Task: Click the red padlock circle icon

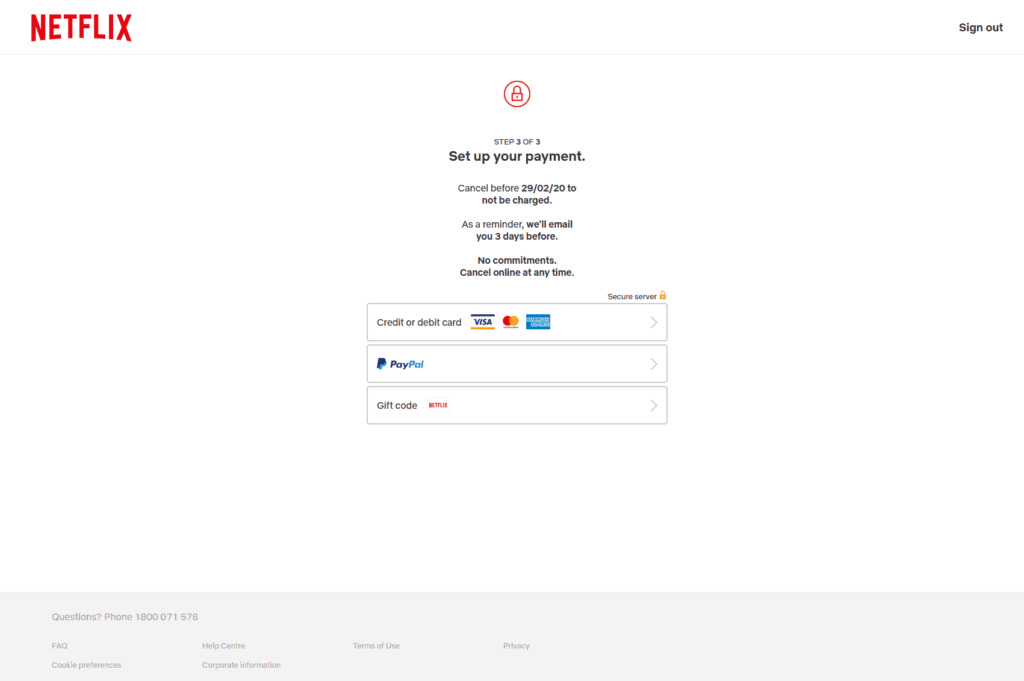Action: click(x=517, y=94)
